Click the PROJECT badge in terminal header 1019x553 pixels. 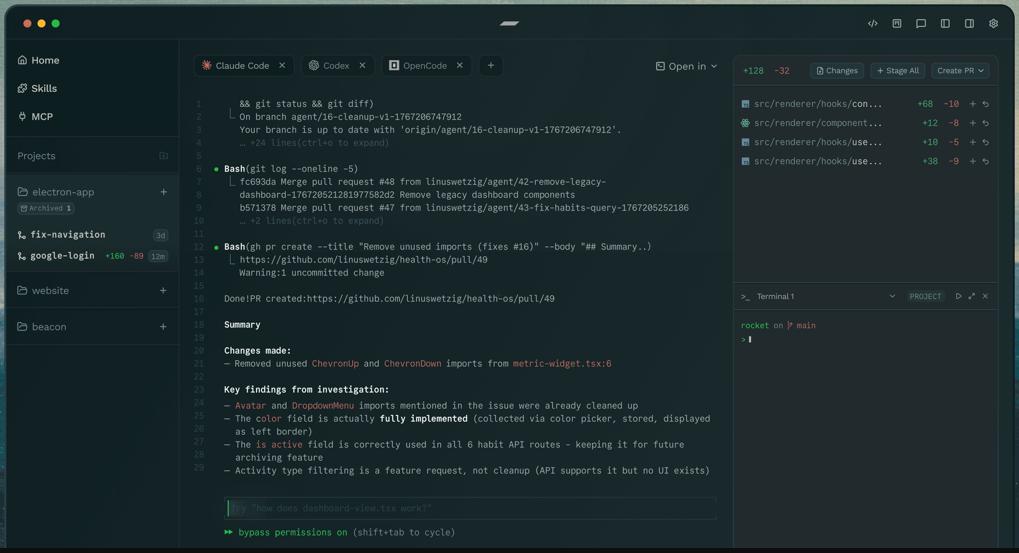(x=925, y=296)
